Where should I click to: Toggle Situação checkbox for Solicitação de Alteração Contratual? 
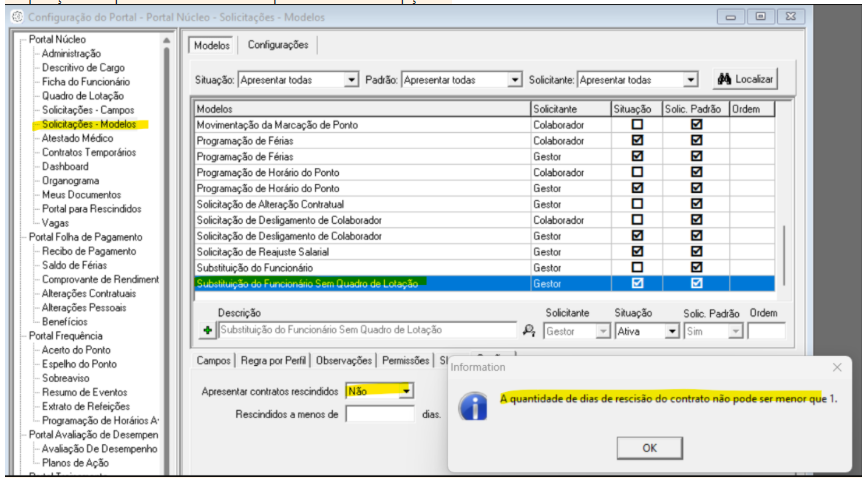click(x=637, y=204)
